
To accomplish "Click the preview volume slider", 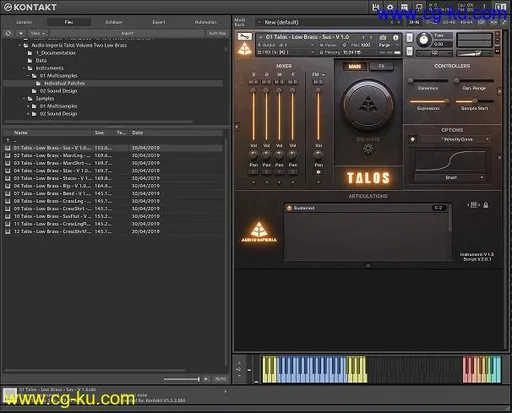I will pyautogui.click(x=181, y=379).
